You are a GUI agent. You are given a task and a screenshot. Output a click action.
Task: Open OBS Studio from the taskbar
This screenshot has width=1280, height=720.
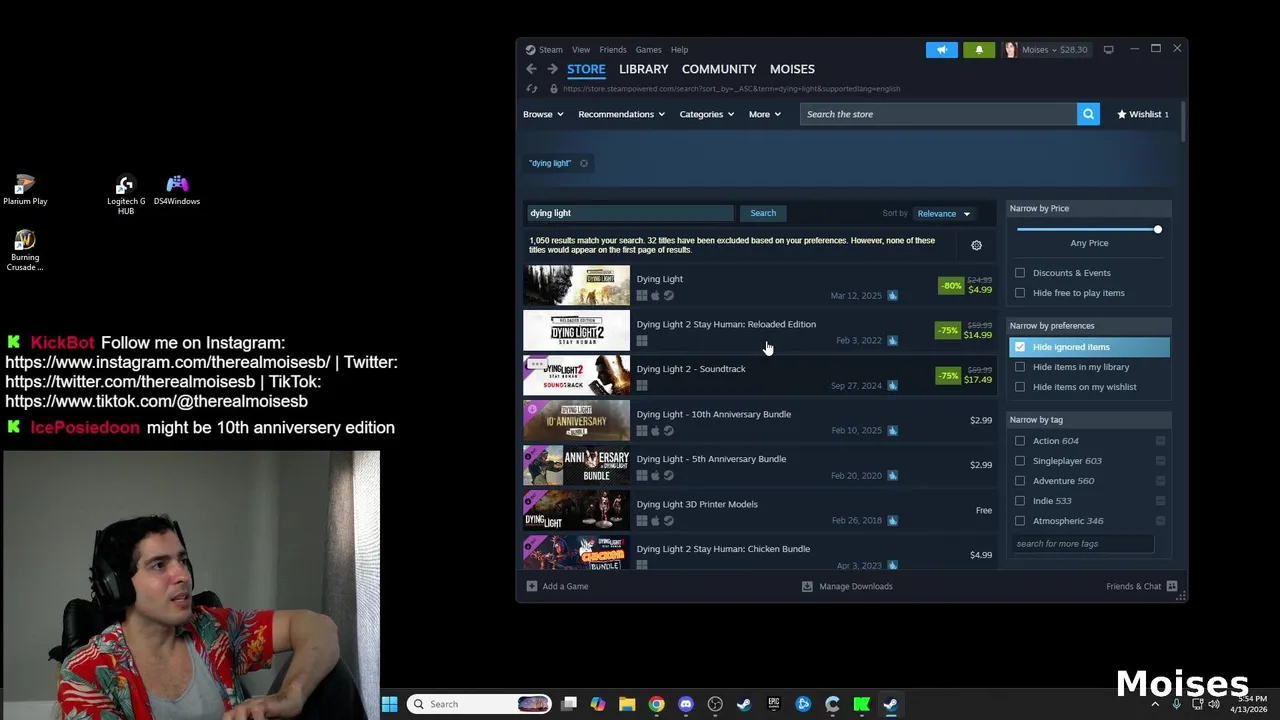(715, 704)
